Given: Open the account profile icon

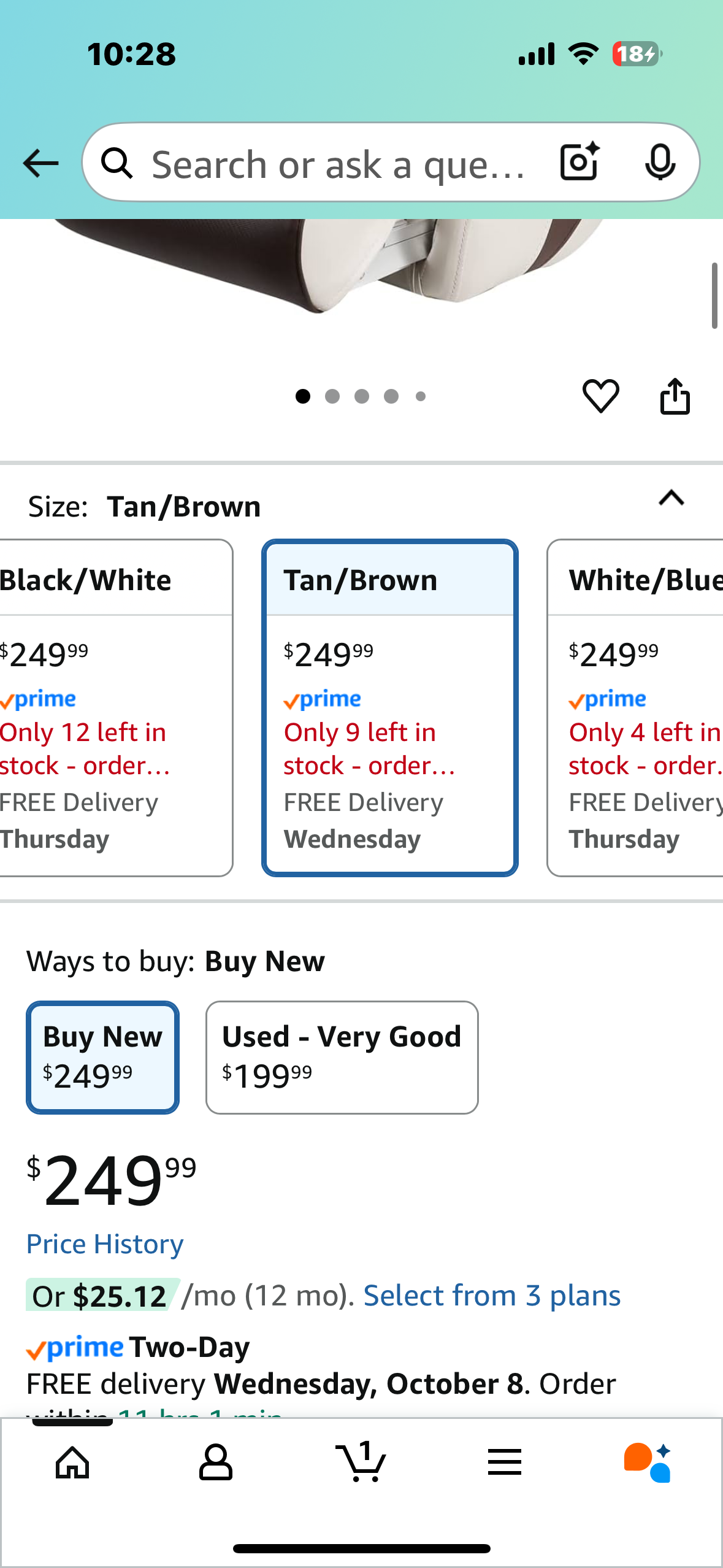Looking at the screenshot, I should tap(216, 1462).
